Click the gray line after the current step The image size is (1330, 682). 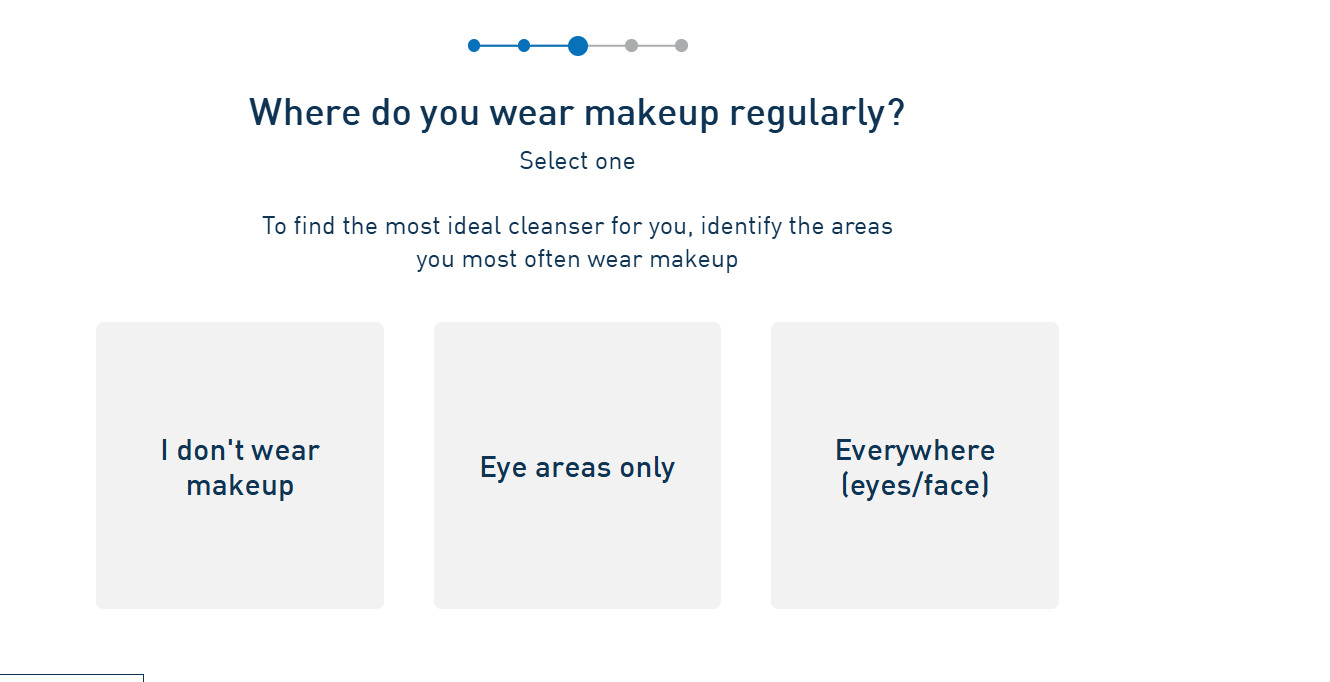click(x=606, y=45)
